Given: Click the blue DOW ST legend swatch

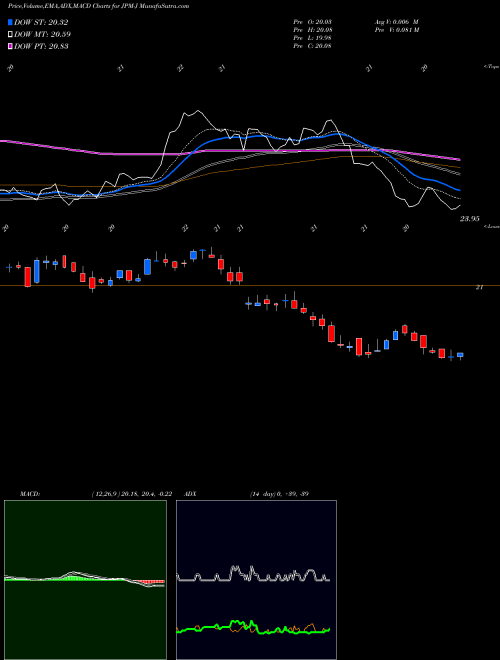Looking at the screenshot, I should (11, 22).
